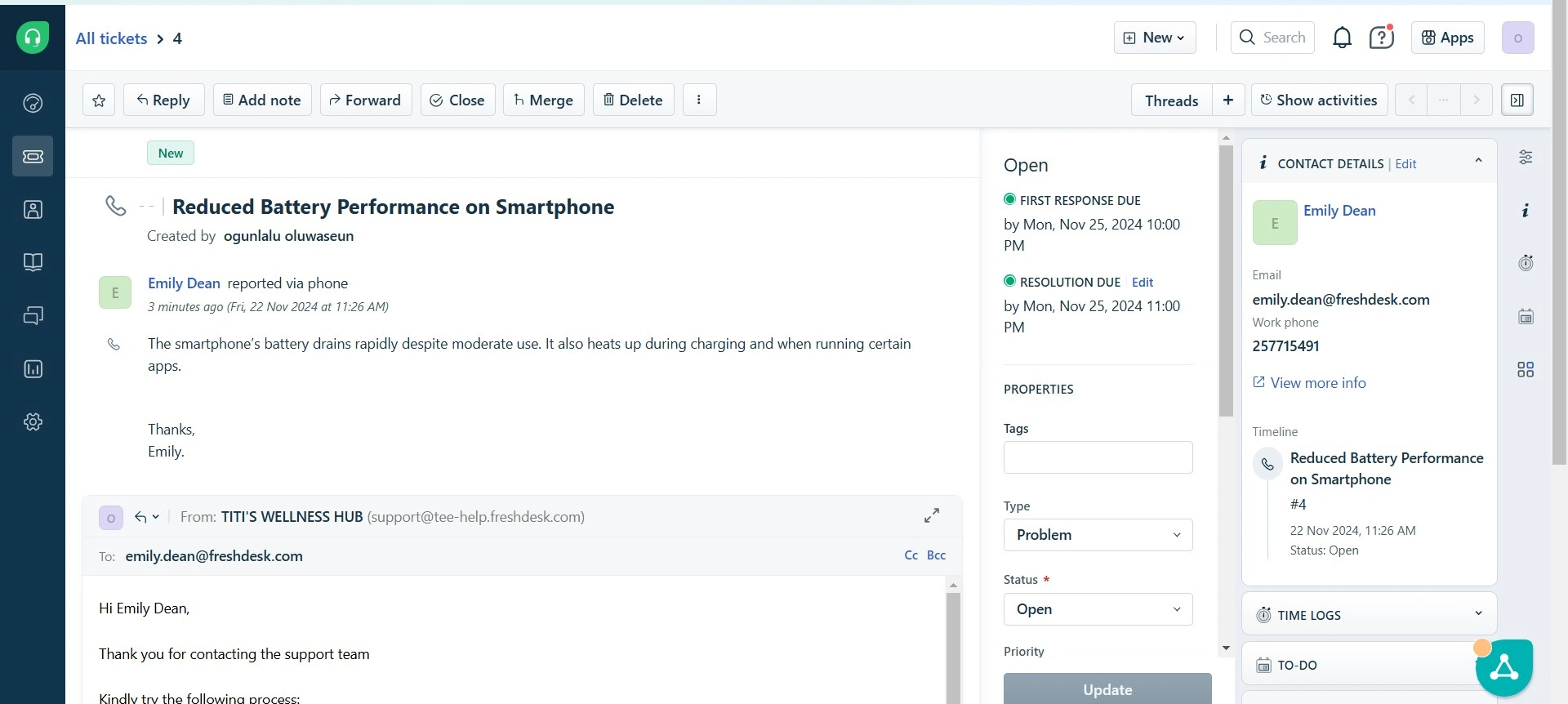Toggle the side panel collapse button
Viewport: 1568px width, 704px height.
coord(1517,100)
